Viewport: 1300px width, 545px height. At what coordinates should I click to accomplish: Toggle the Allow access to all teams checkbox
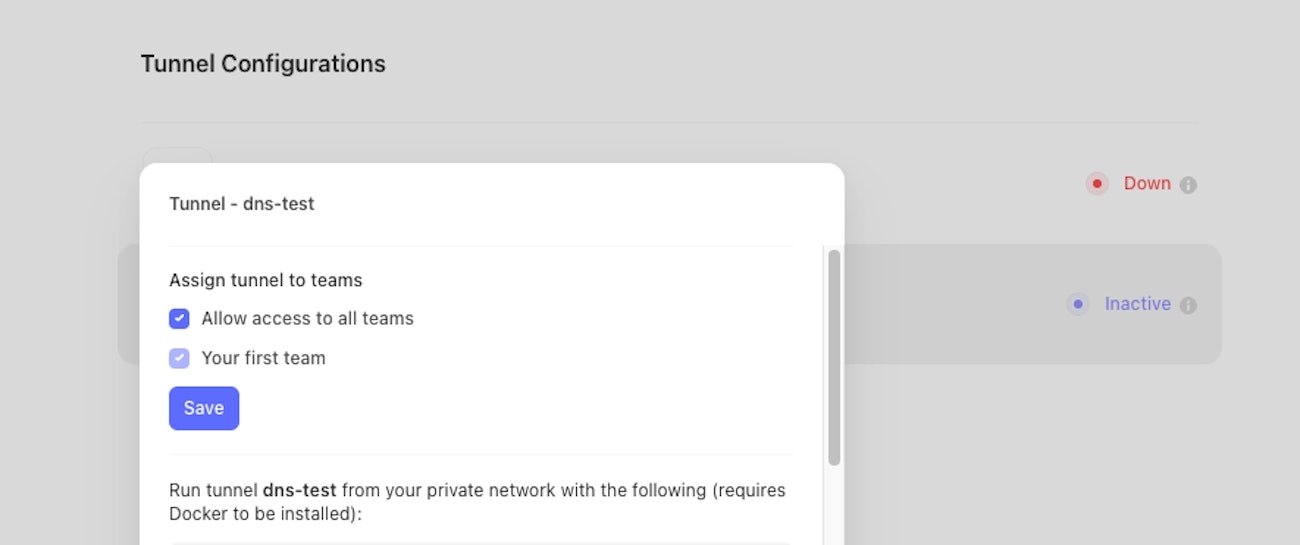[179, 319]
